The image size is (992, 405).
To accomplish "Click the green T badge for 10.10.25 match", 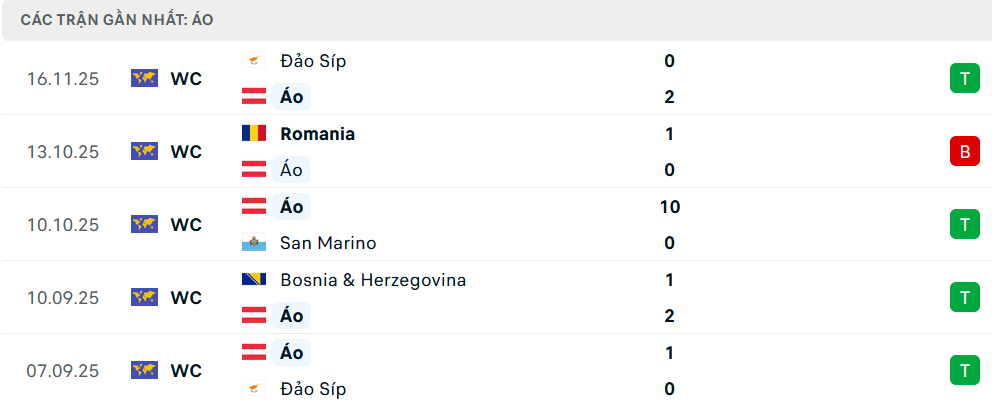I will coord(964,224).
